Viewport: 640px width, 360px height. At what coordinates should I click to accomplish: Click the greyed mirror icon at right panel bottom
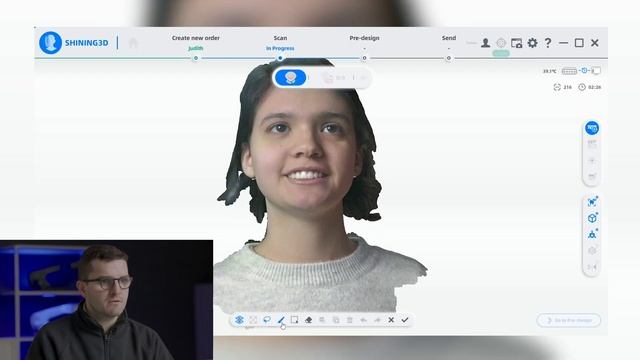pyautogui.click(x=592, y=267)
